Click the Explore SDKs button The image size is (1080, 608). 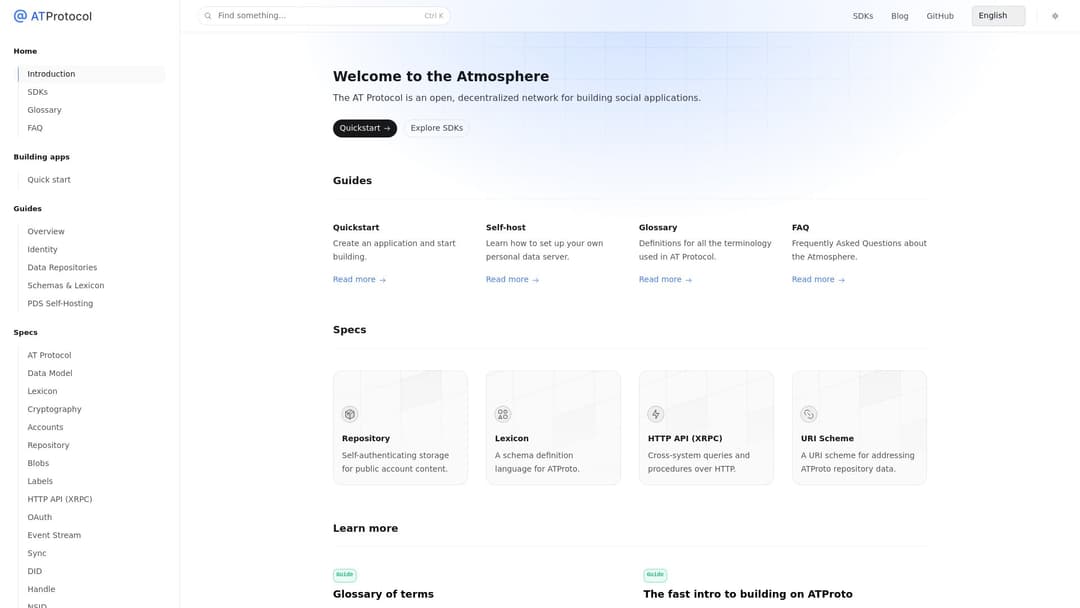[437, 128]
